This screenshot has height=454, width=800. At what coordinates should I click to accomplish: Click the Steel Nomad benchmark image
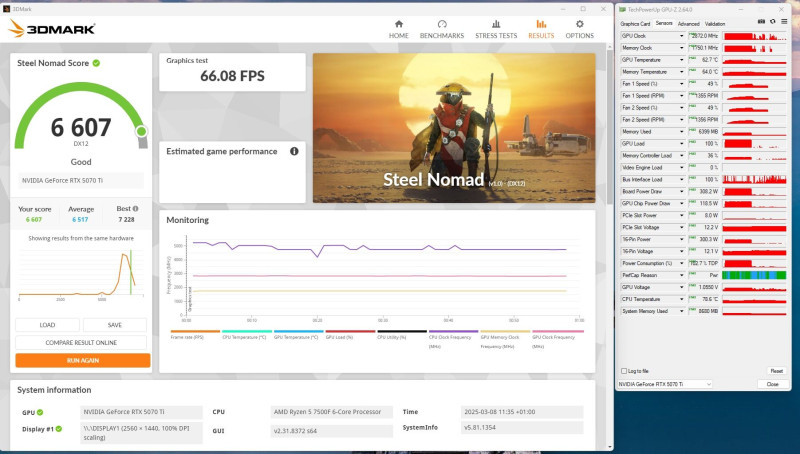pos(454,128)
